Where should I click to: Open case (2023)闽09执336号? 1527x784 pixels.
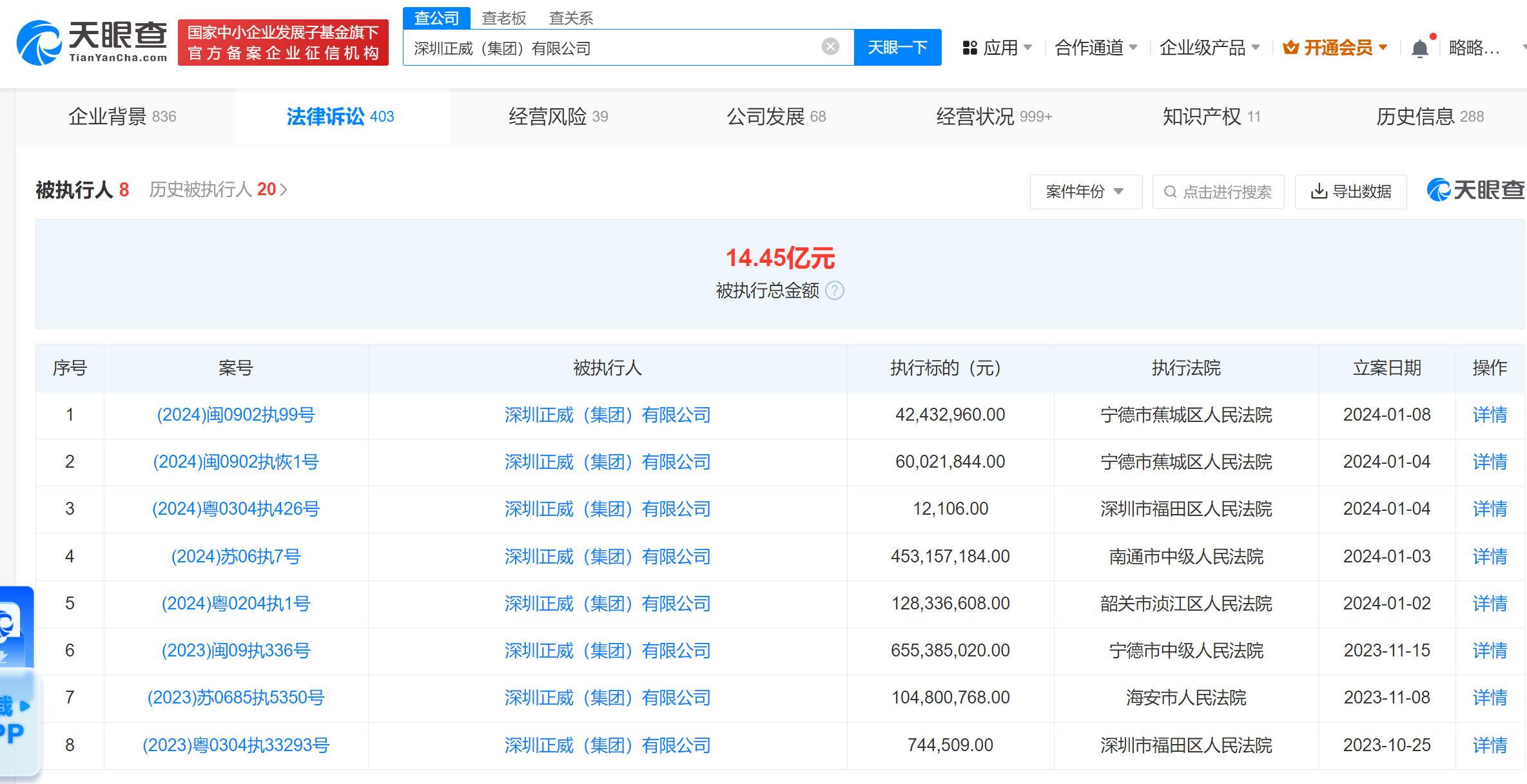[x=235, y=651]
